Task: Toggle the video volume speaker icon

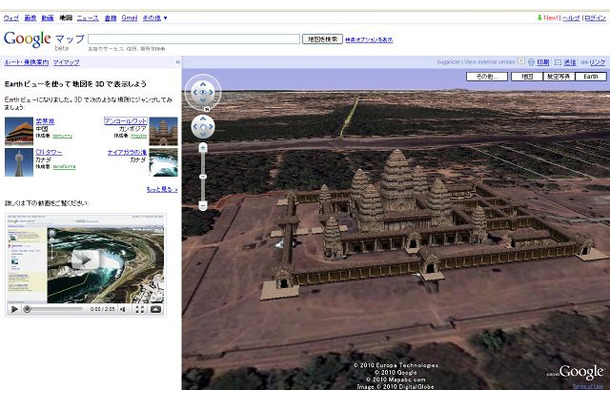Action: tap(123, 309)
